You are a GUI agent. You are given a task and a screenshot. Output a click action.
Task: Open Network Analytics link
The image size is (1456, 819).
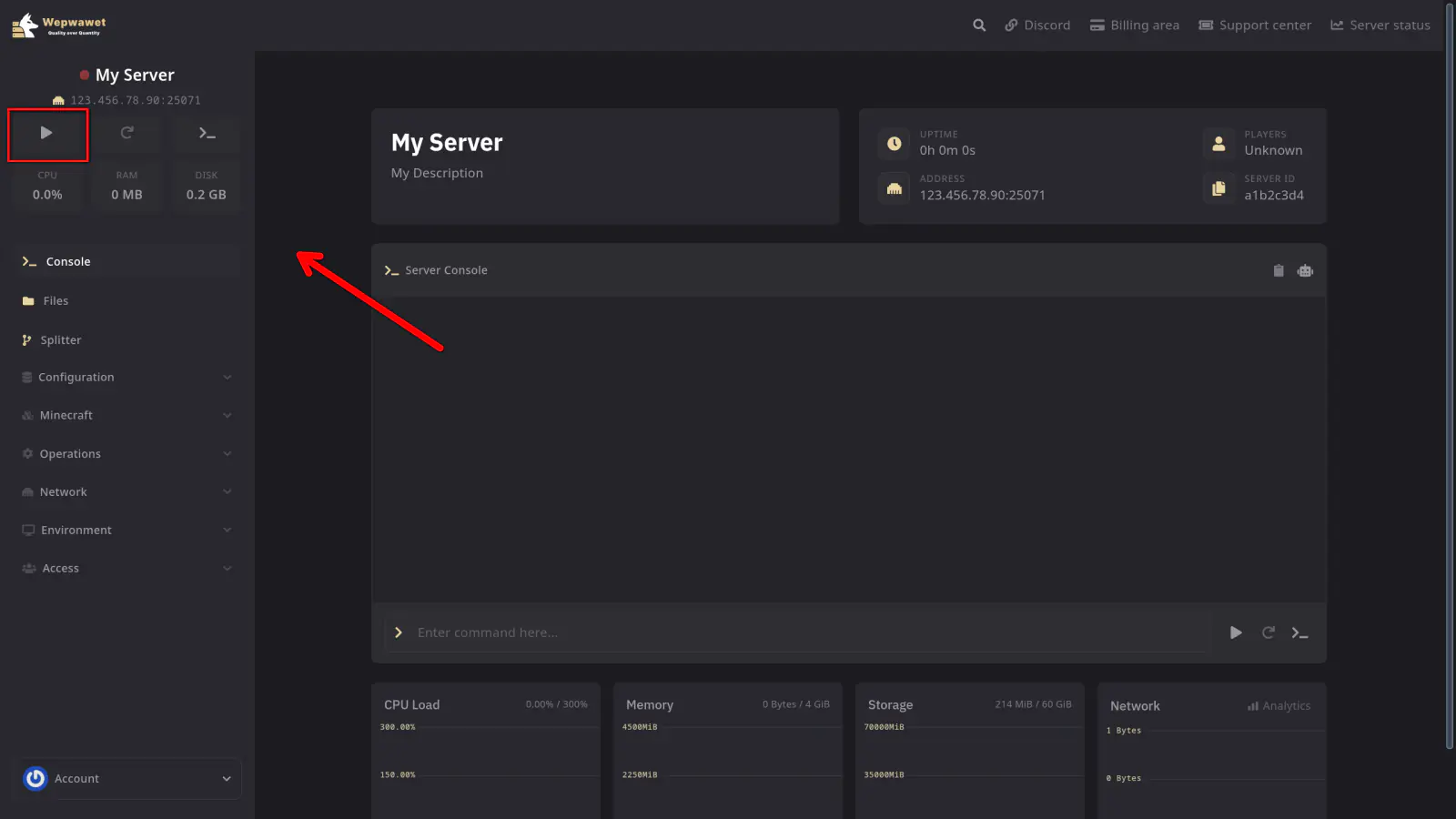coord(1279,706)
